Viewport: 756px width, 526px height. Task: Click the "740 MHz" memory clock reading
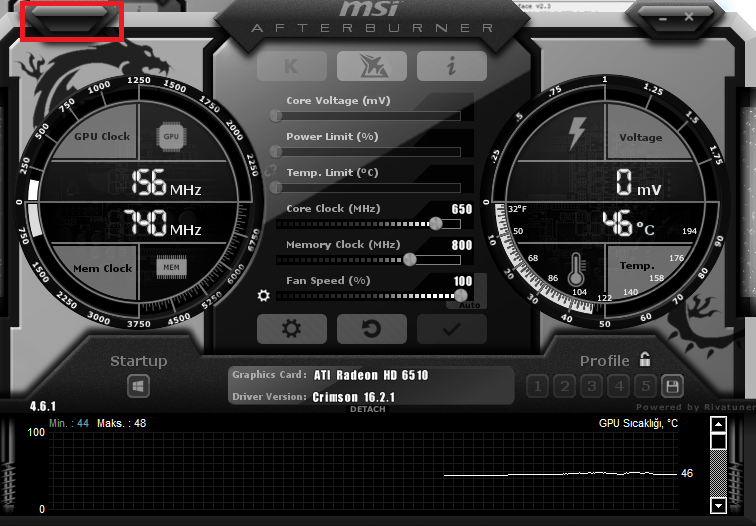[x=162, y=223]
